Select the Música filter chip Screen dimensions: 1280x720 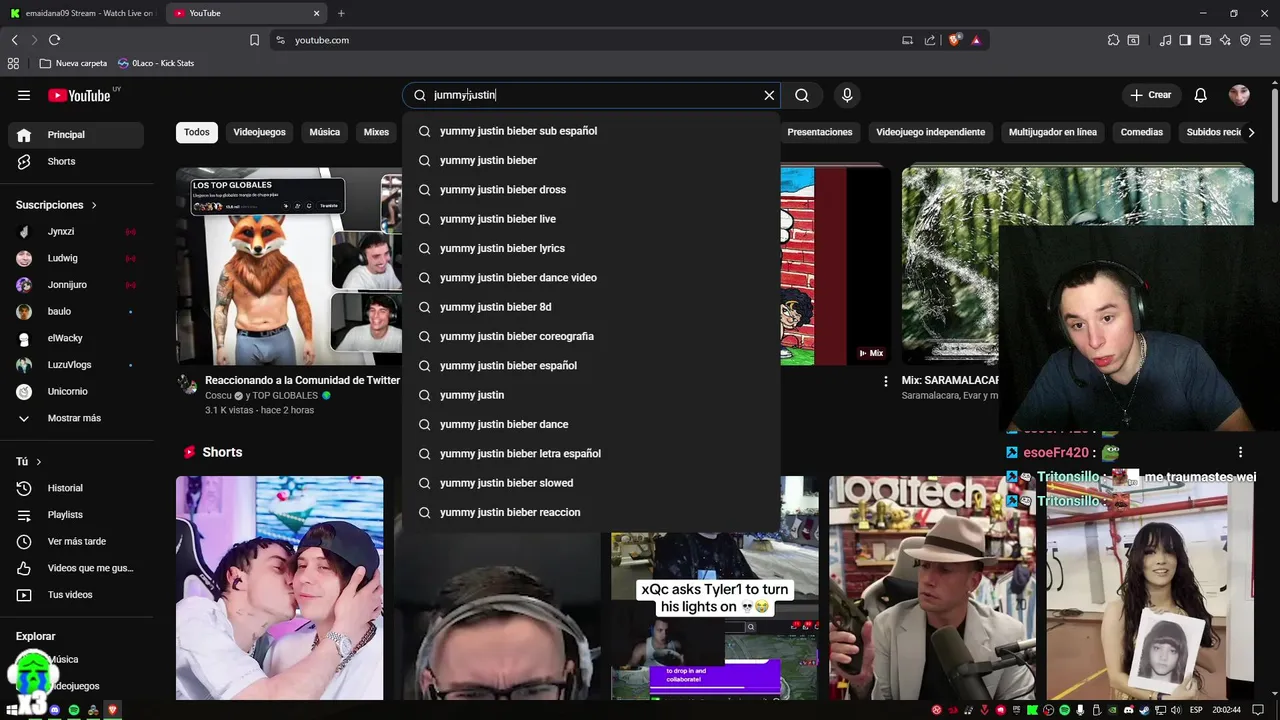pyautogui.click(x=325, y=132)
